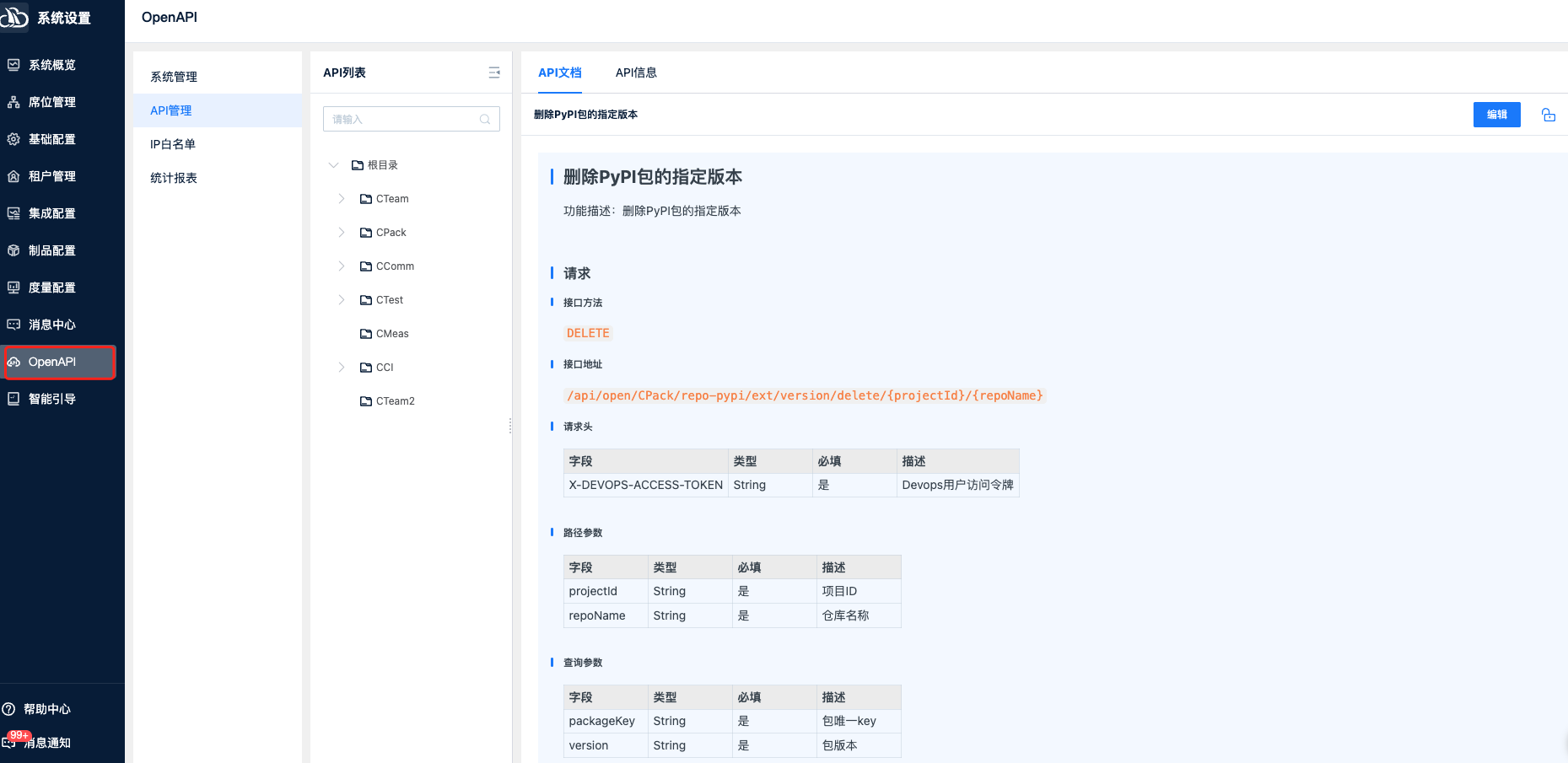Open 系统概览 sidebar icon
1568x763 pixels.
(13, 65)
